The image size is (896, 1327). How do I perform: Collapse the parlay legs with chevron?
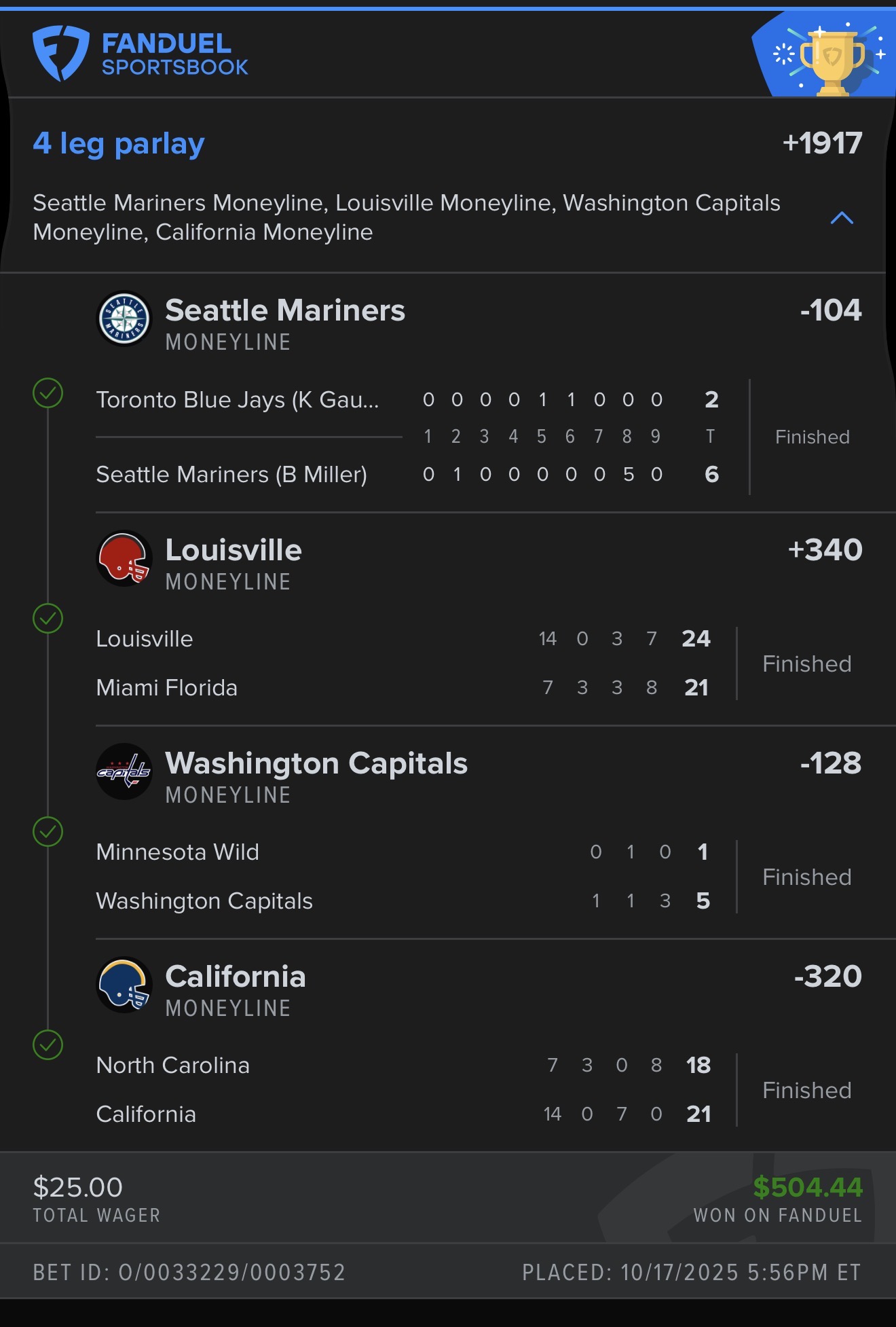click(x=842, y=218)
